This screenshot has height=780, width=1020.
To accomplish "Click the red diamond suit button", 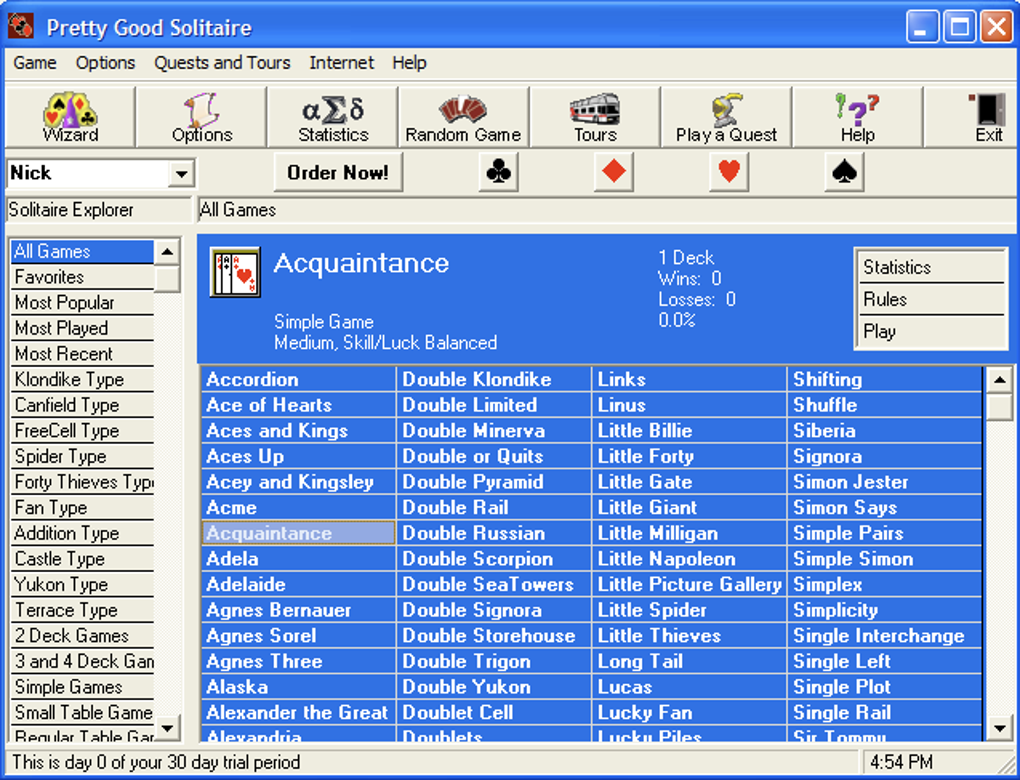I will (x=614, y=172).
